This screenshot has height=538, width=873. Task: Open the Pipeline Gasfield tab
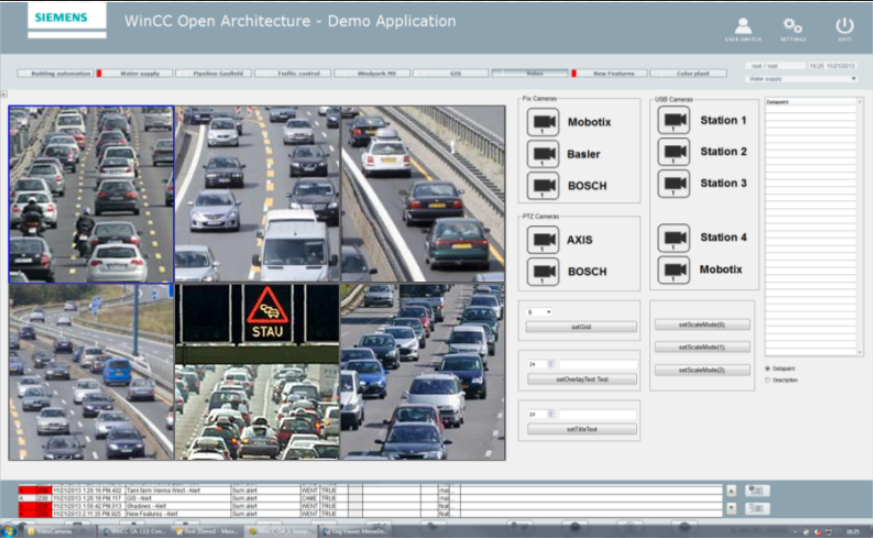click(214, 74)
